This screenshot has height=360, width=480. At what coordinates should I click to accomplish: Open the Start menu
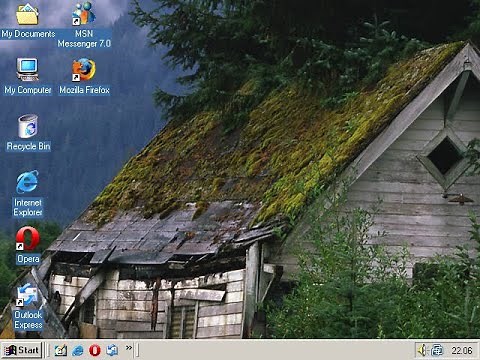click(22, 350)
